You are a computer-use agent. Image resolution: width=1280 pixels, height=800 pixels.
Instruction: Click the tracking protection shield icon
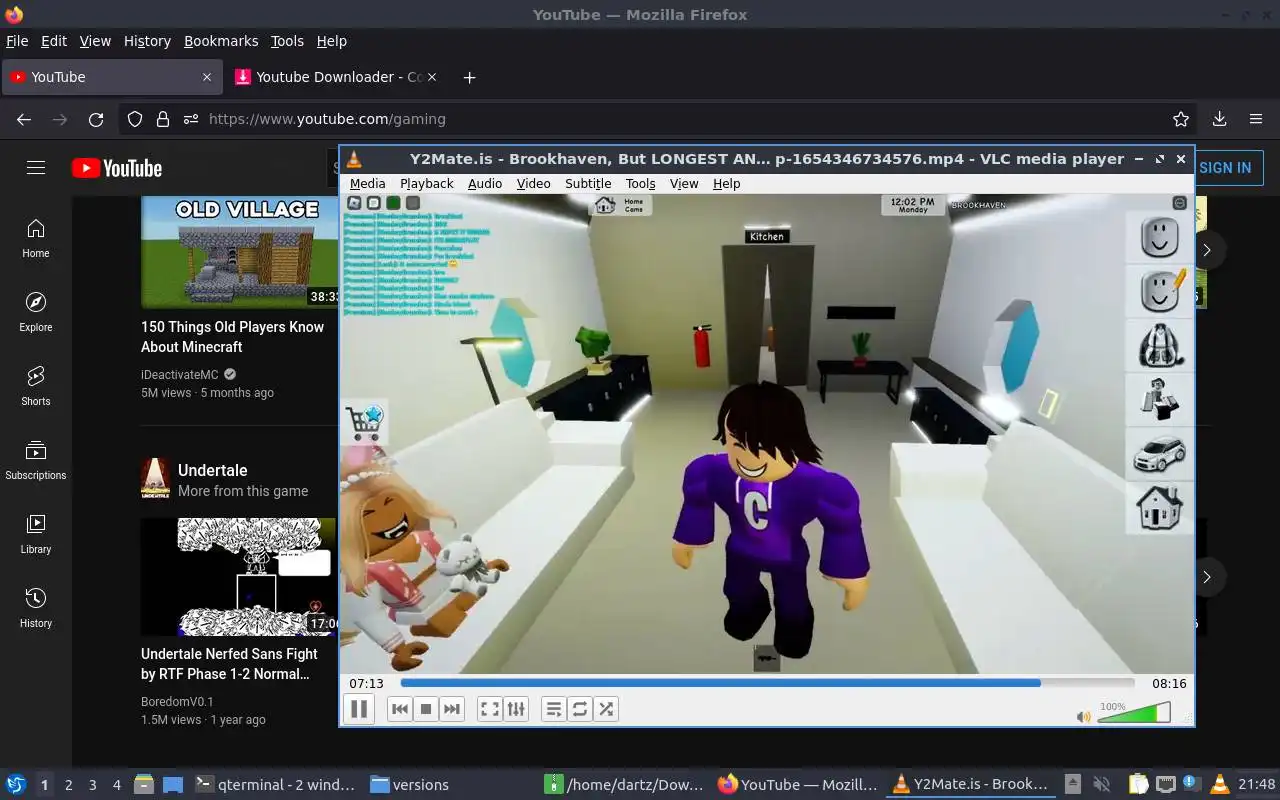[x=135, y=119]
